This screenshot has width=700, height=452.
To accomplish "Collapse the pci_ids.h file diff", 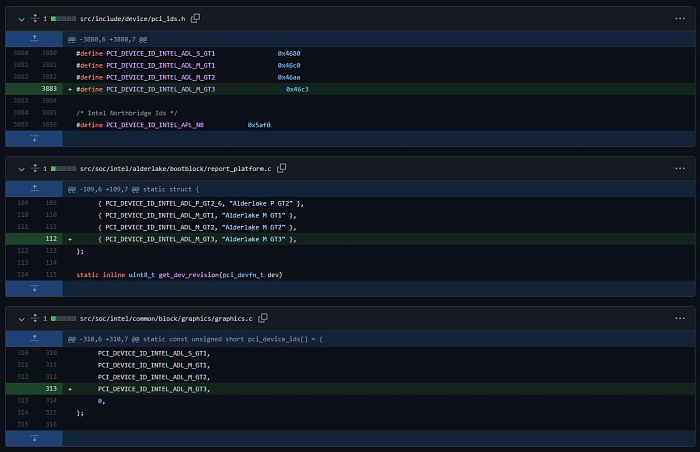I will click(x=21, y=19).
